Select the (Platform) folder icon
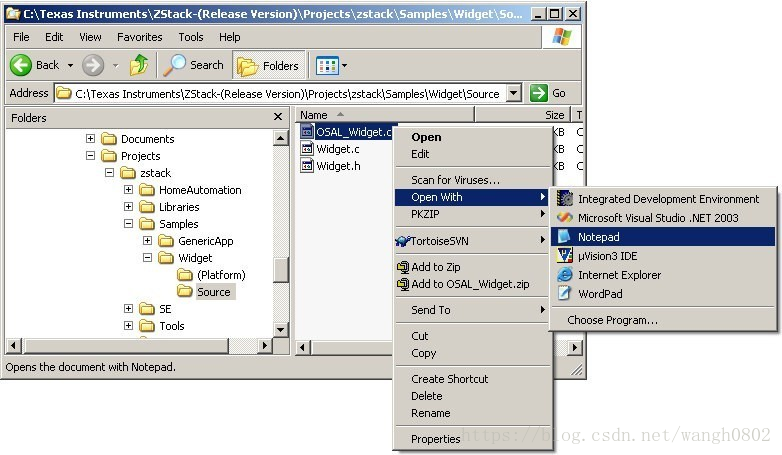The height and width of the screenshot is (455, 782). pos(185,274)
